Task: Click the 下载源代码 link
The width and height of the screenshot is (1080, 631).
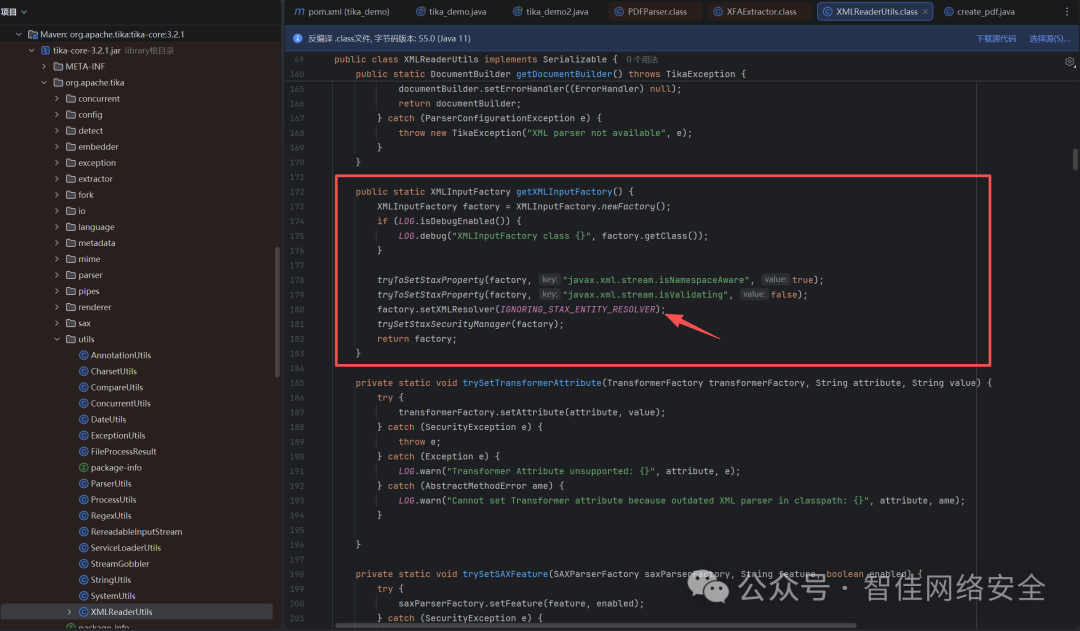Action: click(x=995, y=39)
